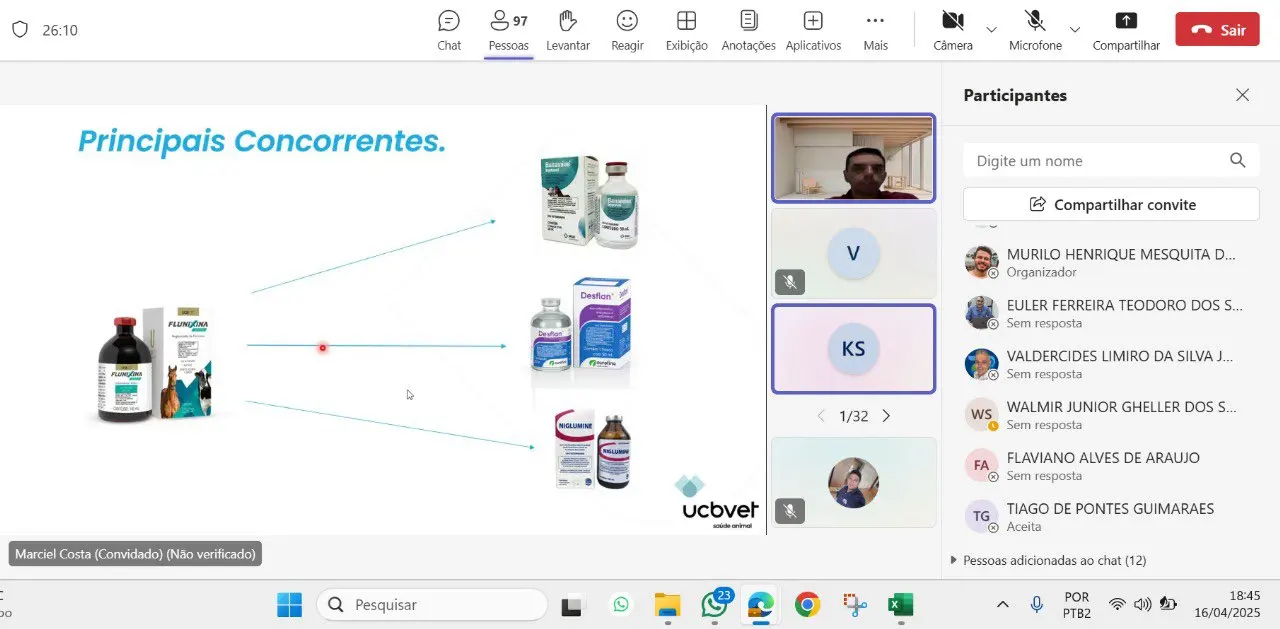1280x629 pixels.
Task: Select participant EULER FERREIRA TEODORO
Action: pyautogui.click(x=1111, y=313)
